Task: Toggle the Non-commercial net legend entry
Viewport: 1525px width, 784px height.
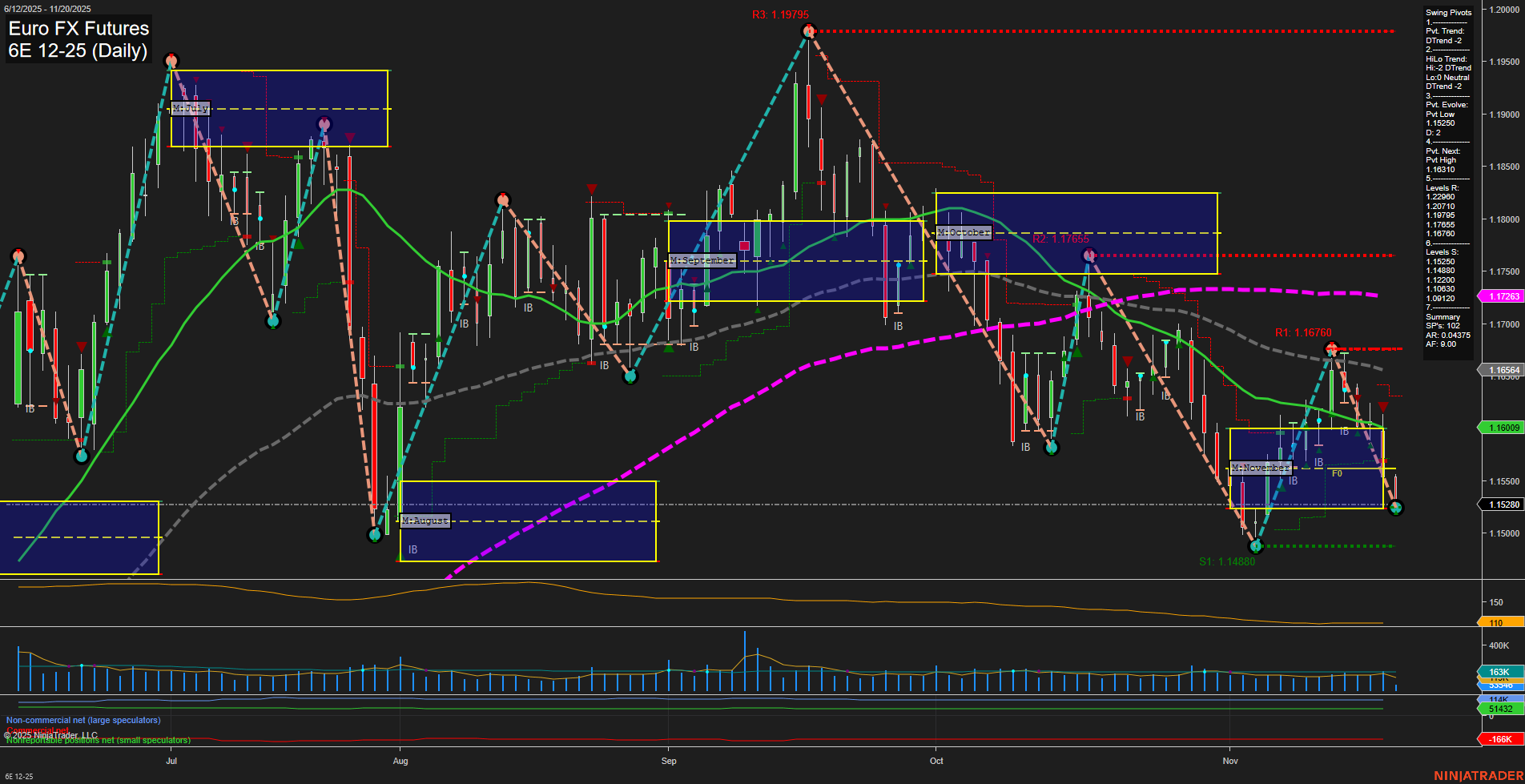Action: pyautogui.click(x=82, y=720)
